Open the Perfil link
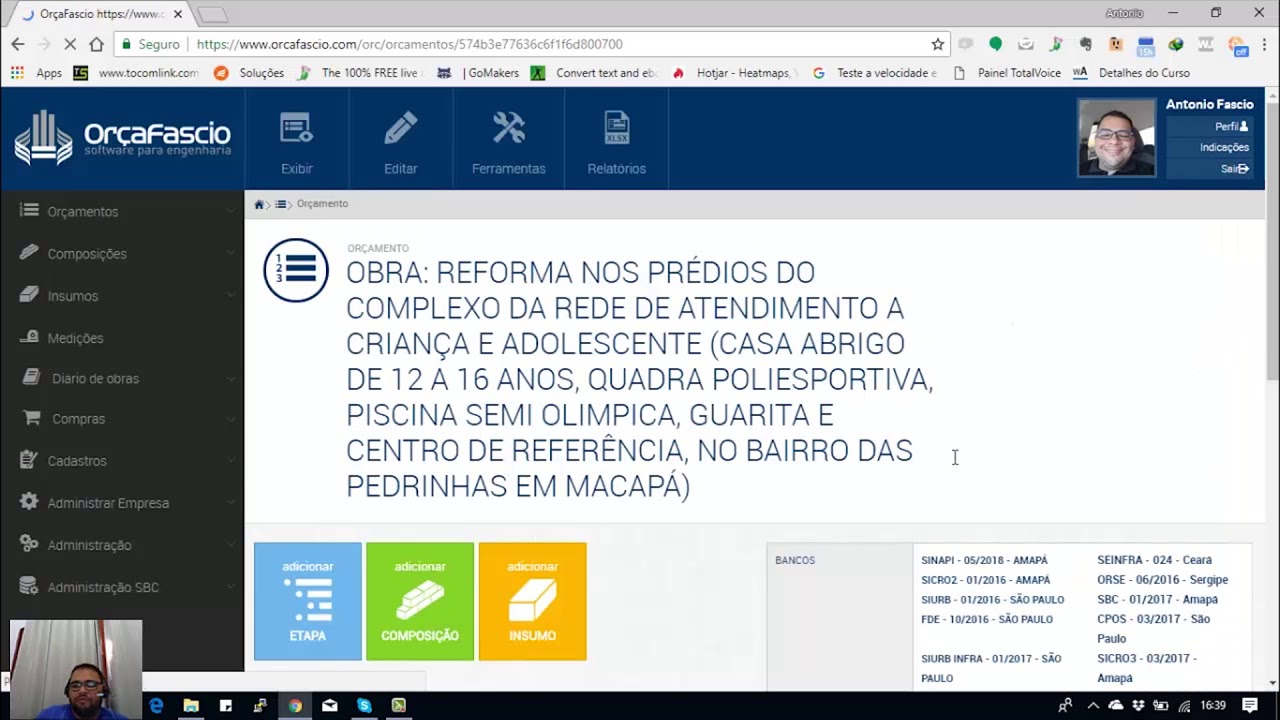This screenshot has height=720, width=1280. 1231,126
